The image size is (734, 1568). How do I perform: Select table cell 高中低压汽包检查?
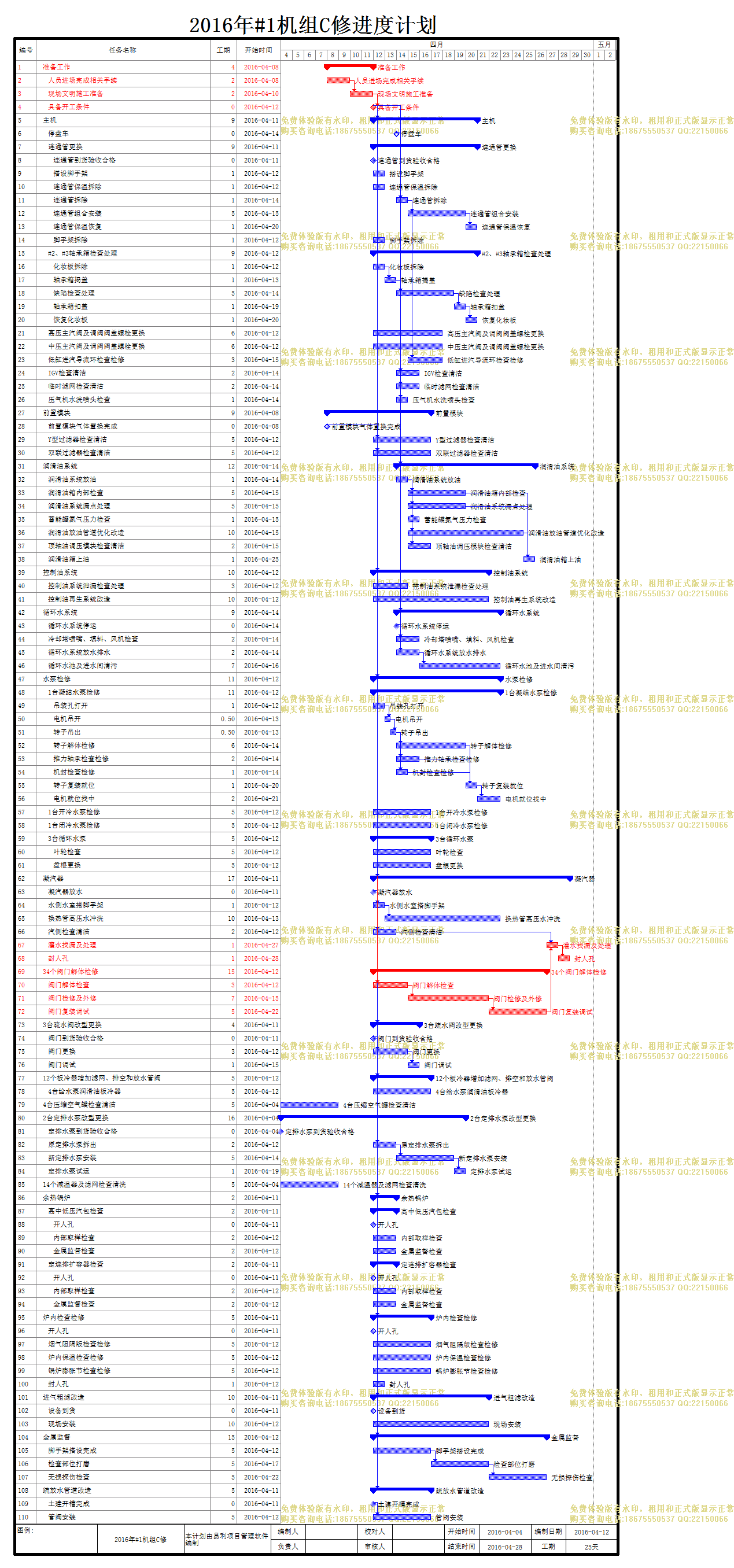[x=75, y=1211]
